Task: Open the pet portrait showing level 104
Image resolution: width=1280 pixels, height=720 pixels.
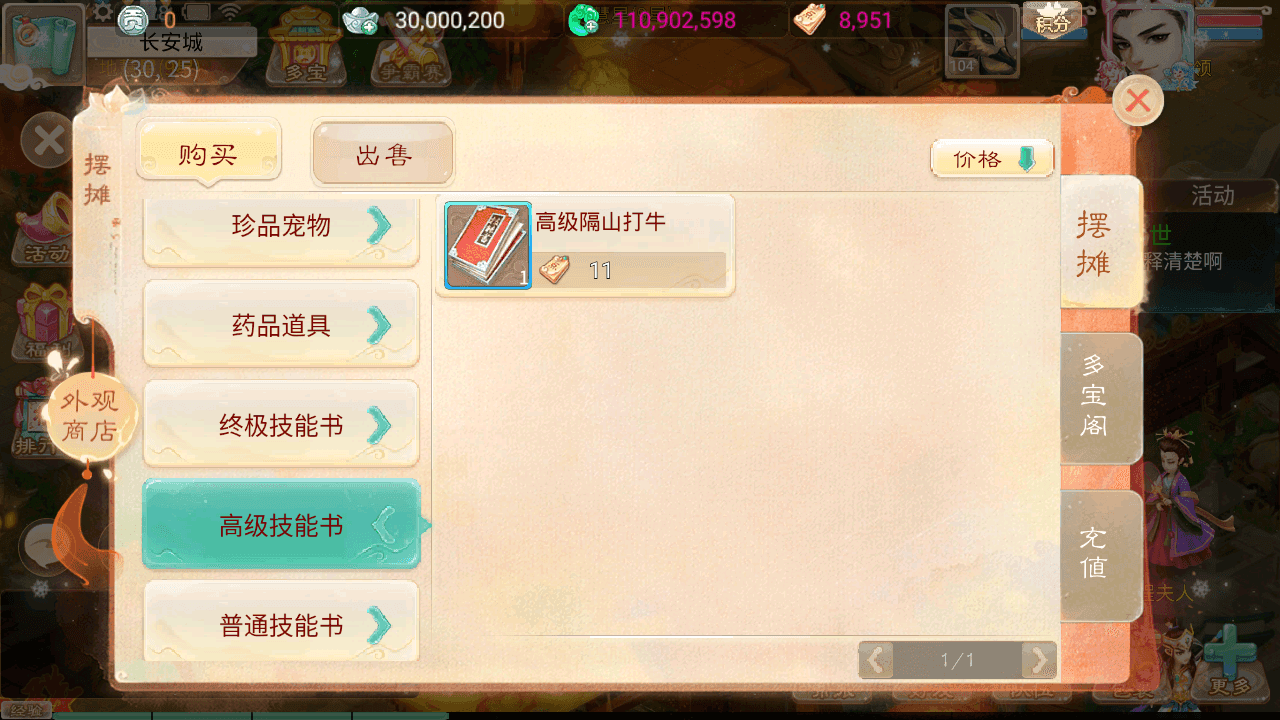Action: 981,40
